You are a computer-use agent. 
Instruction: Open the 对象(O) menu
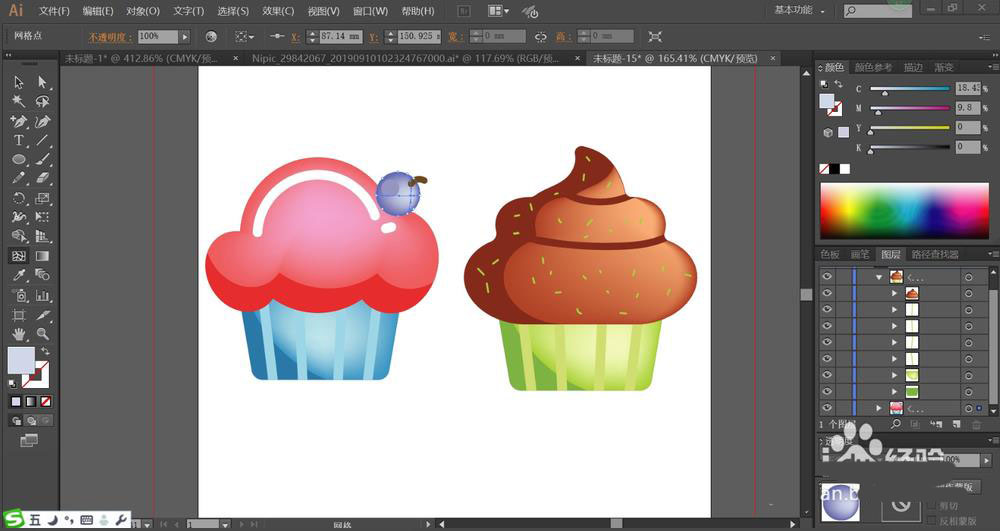click(142, 11)
